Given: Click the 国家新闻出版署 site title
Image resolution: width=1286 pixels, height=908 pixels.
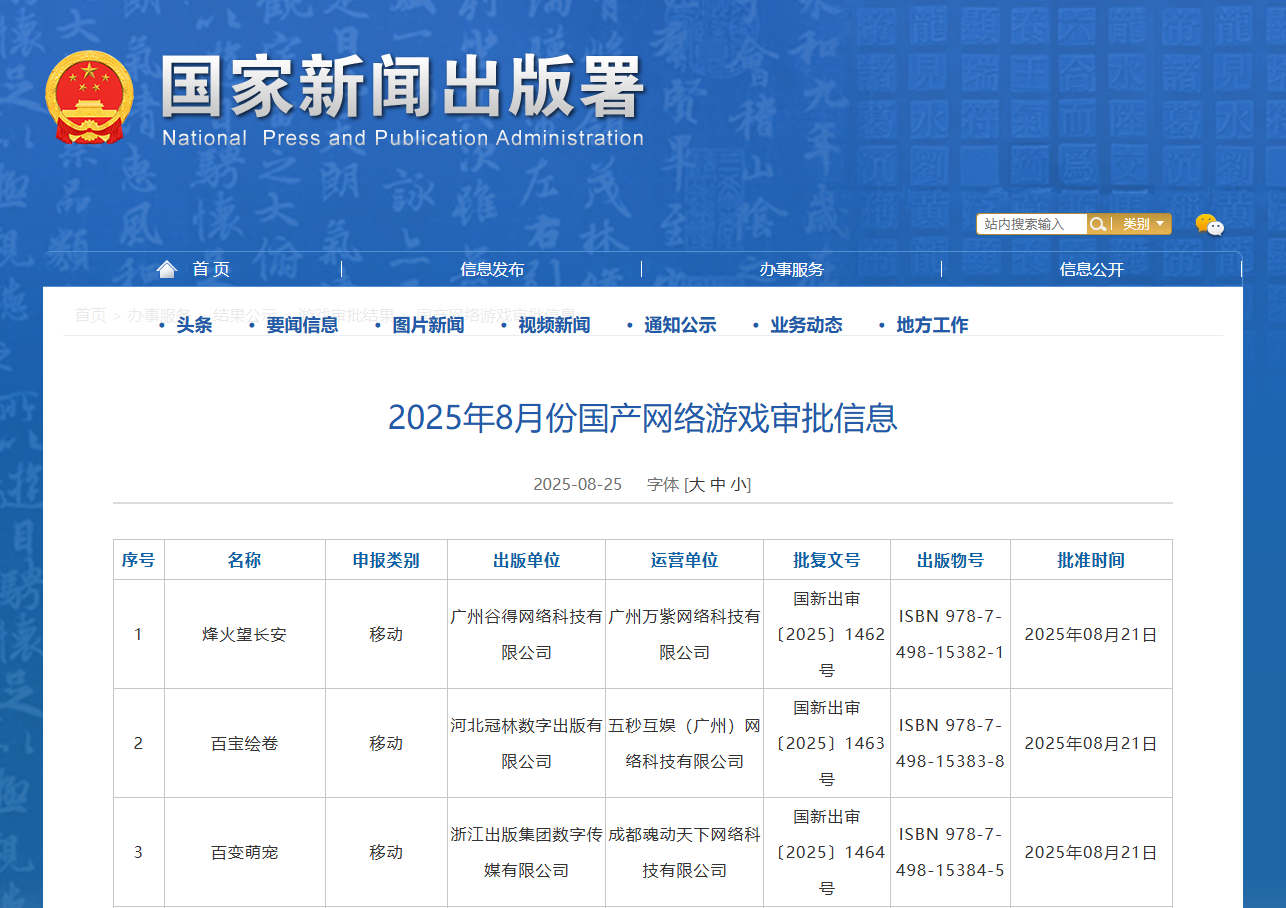Looking at the screenshot, I should click(402, 90).
